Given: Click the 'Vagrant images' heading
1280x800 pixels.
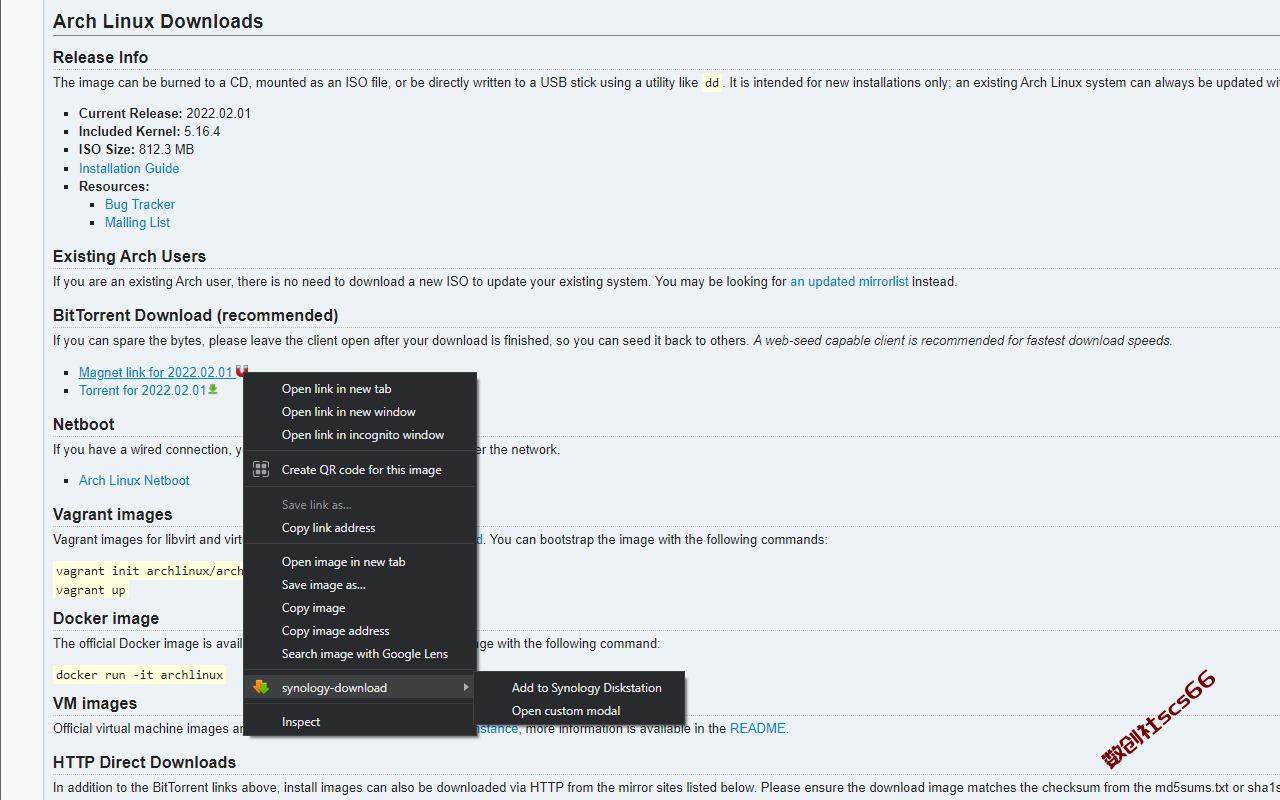Looking at the screenshot, I should (x=112, y=514).
